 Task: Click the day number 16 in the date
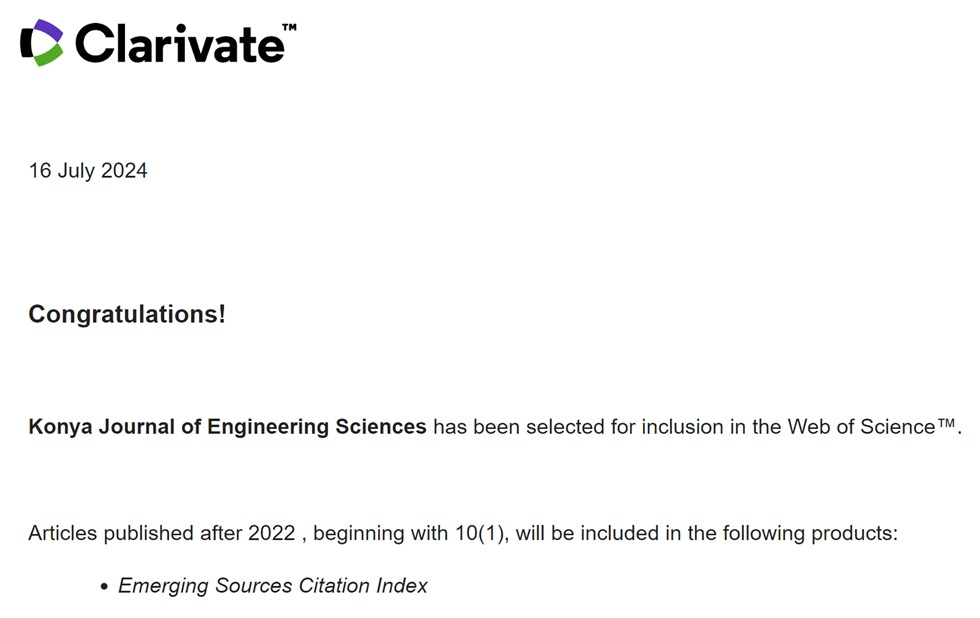click(x=39, y=171)
